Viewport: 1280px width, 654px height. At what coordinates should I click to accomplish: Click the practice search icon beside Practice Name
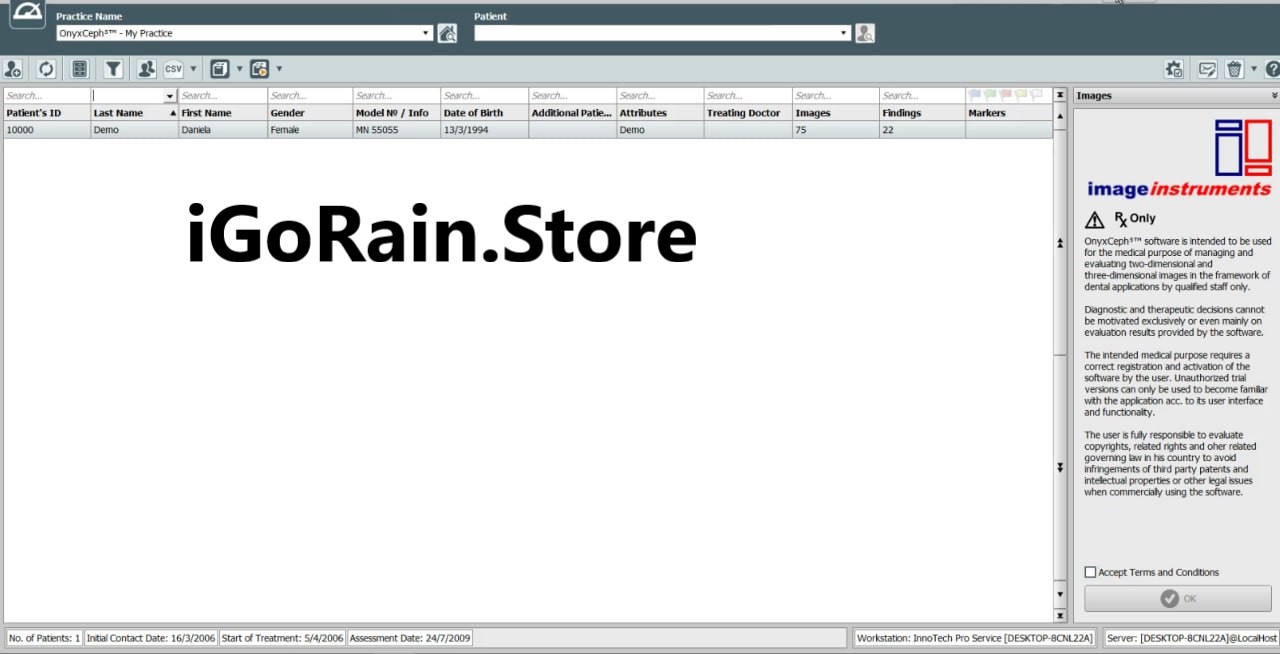point(447,33)
